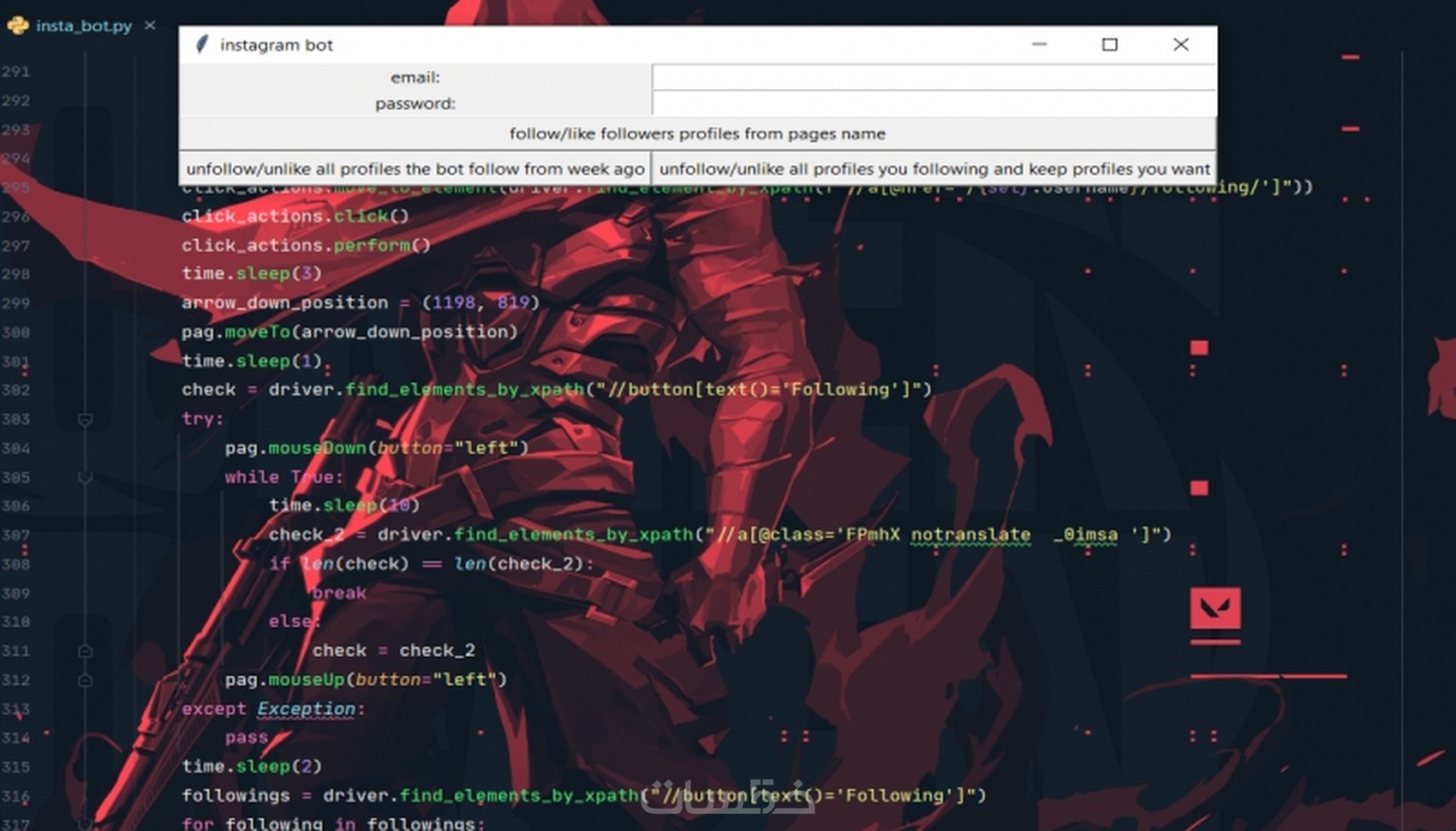Image resolution: width=1456 pixels, height=831 pixels.
Task: Click line number 315 in the gutter
Action: pyautogui.click(x=16, y=767)
